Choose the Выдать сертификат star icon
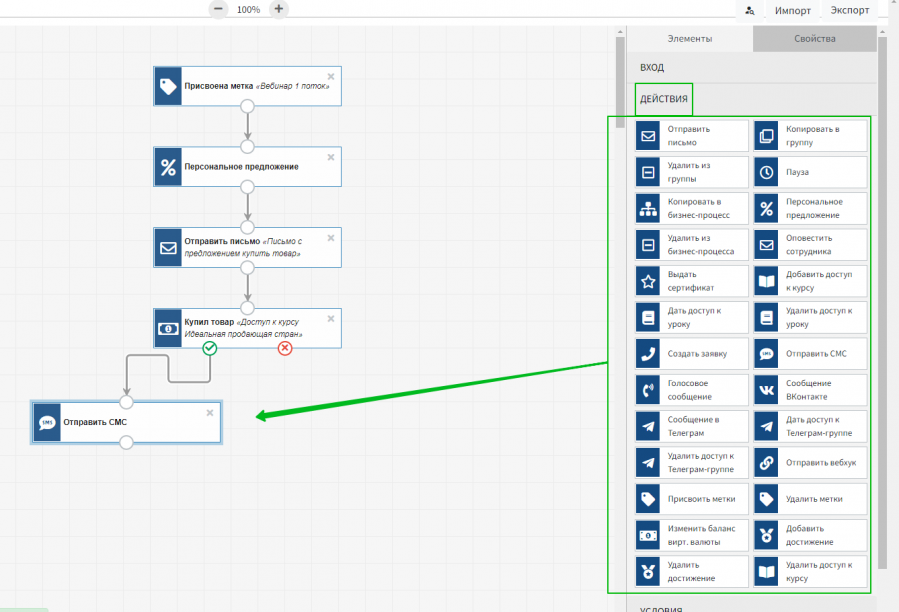The height and width of the screenshot is (612, 899). coord(648,280)
